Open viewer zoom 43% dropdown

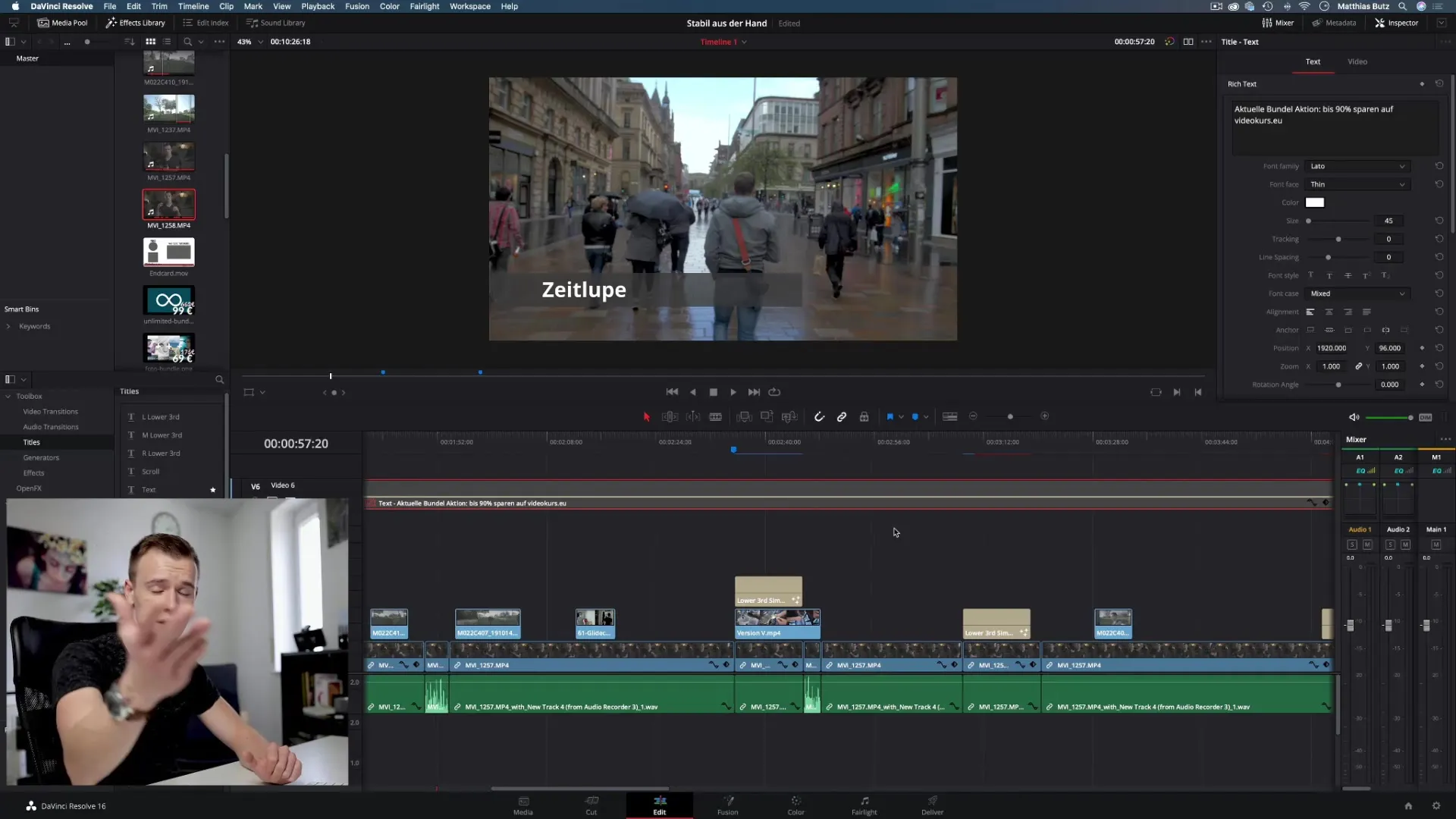260,42
